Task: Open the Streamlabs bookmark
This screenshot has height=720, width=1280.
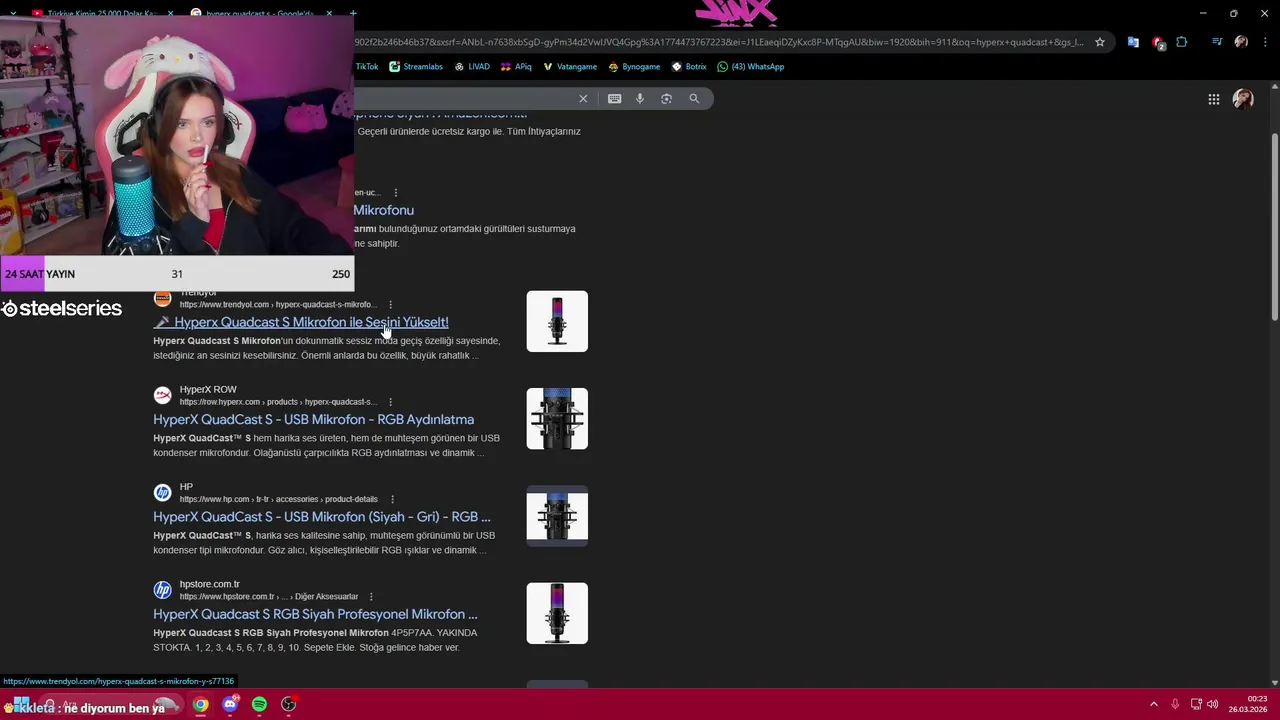Action: coord(416,67)
